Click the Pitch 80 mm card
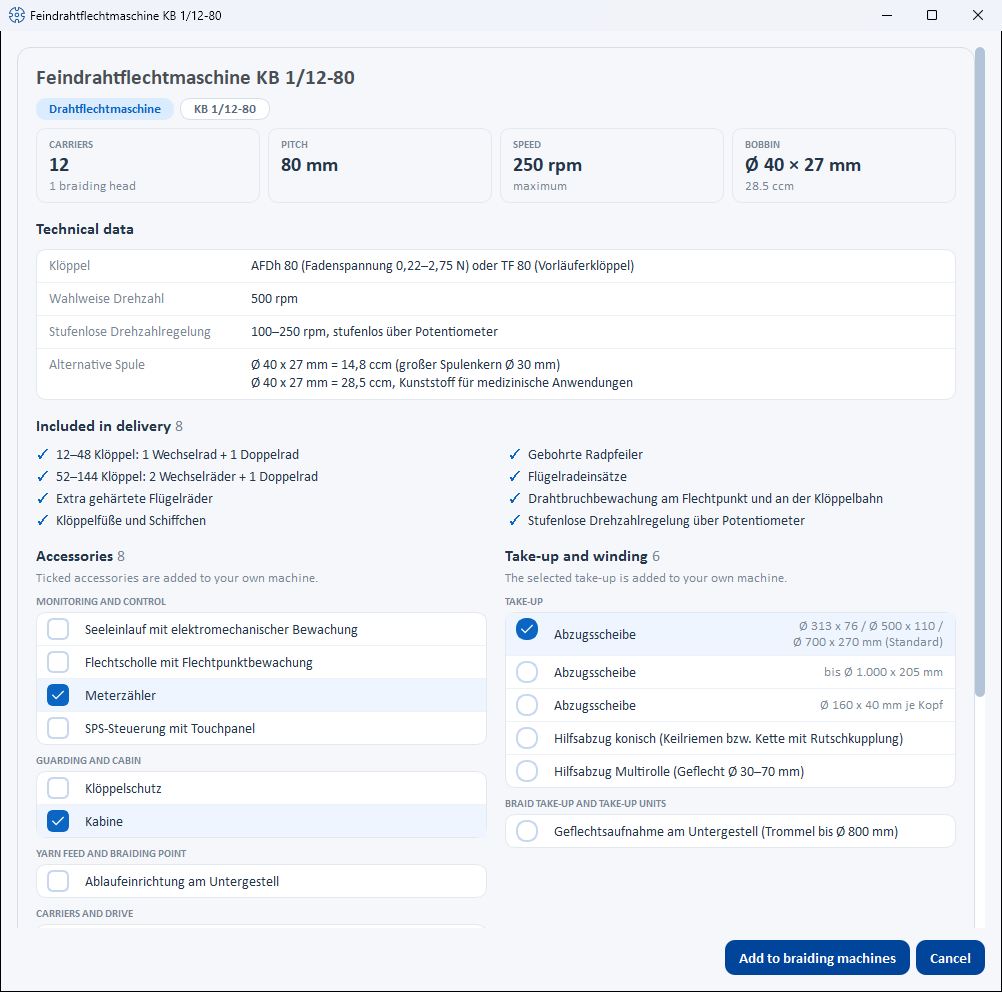Screen dimensions: 1002x992 pyautogui.click(x=380, y=166)
